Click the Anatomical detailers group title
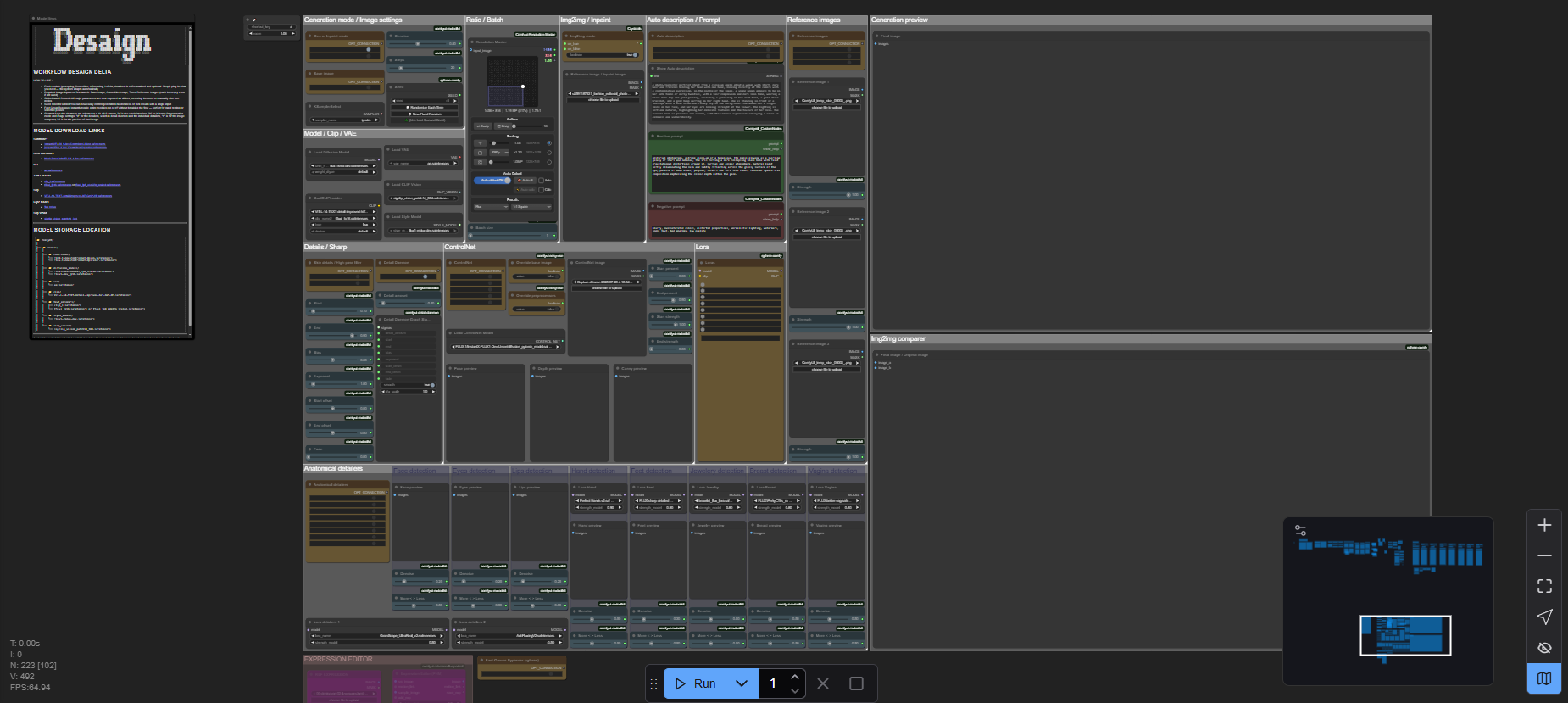The image size is (1568, 703). (x=333, y=468)
